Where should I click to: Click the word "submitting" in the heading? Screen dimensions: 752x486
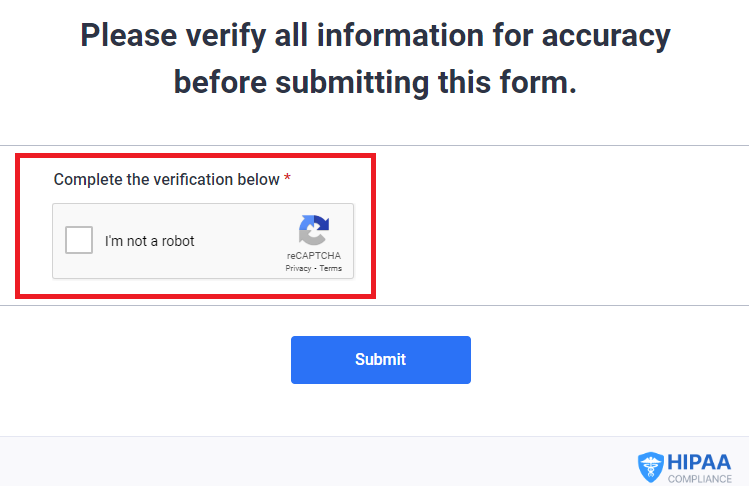coord(352,83)
